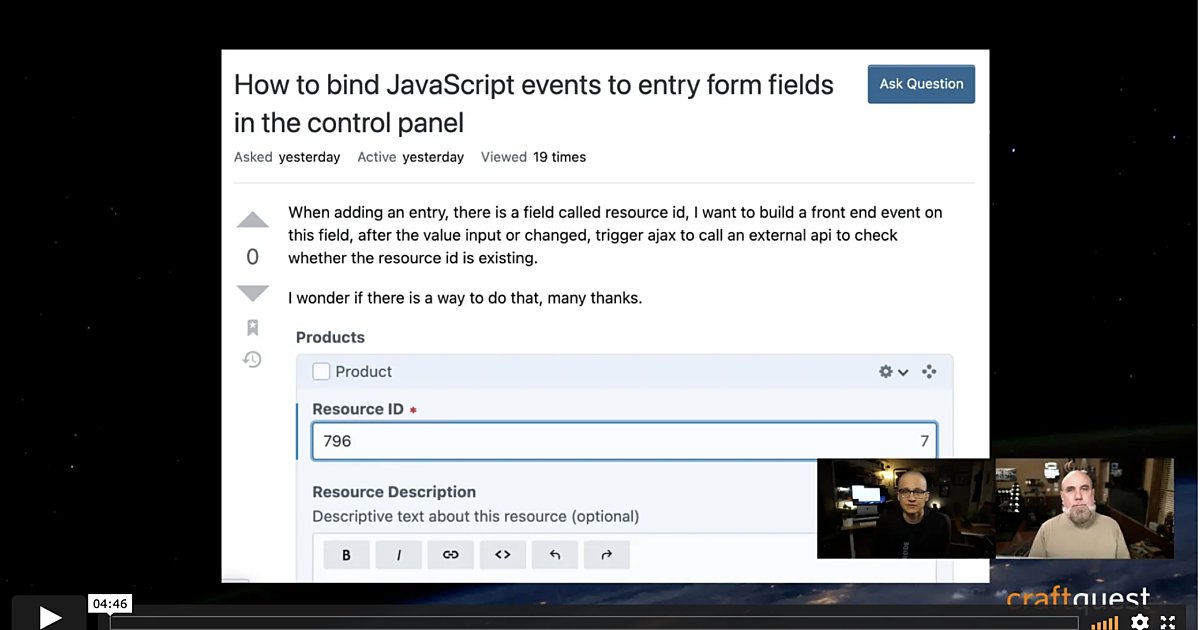Click the undo arrow in the text editor
The height and width of the screenshot is (630, 1200).
tap(555, 554)
